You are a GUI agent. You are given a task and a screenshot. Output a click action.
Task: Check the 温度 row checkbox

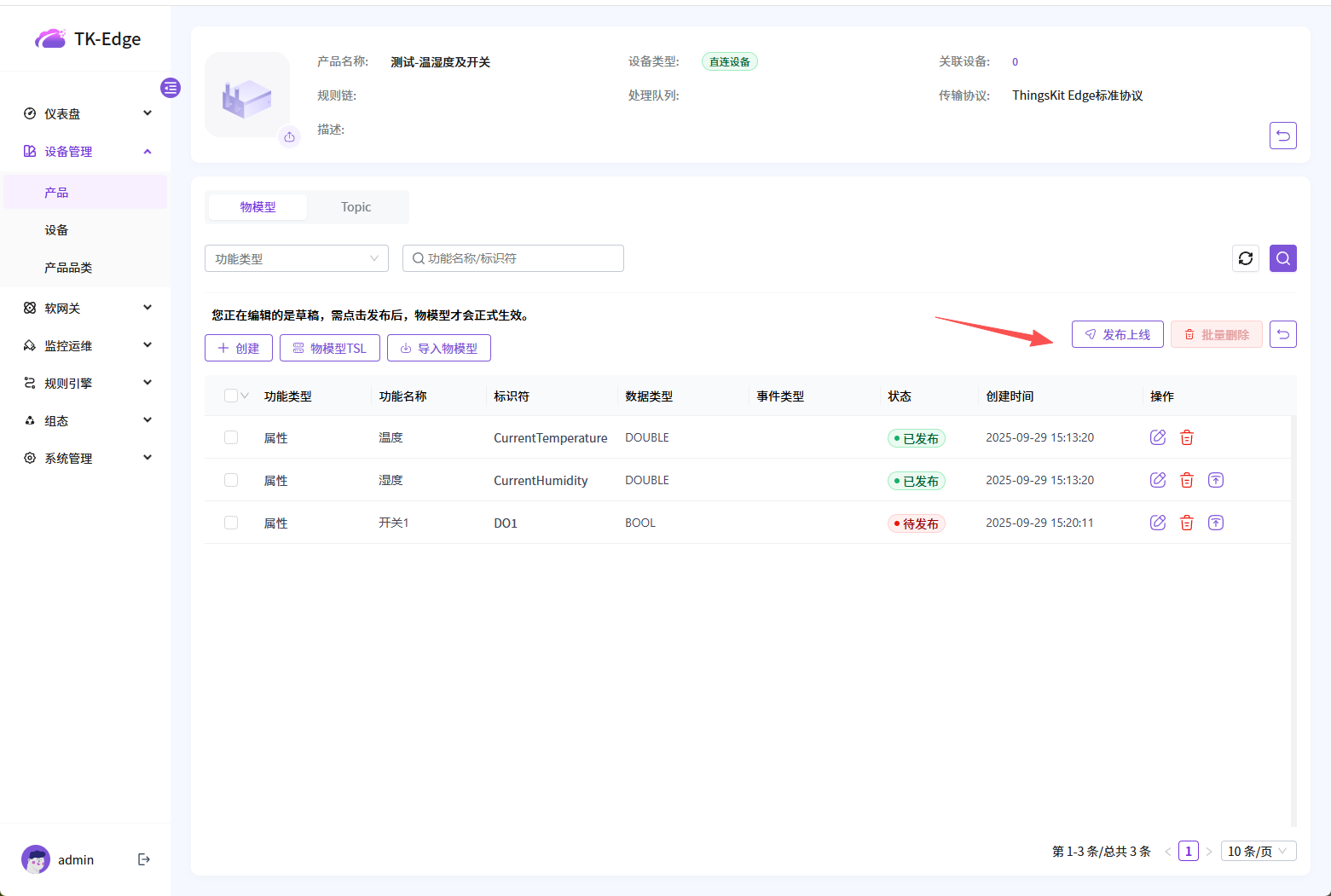231,437
